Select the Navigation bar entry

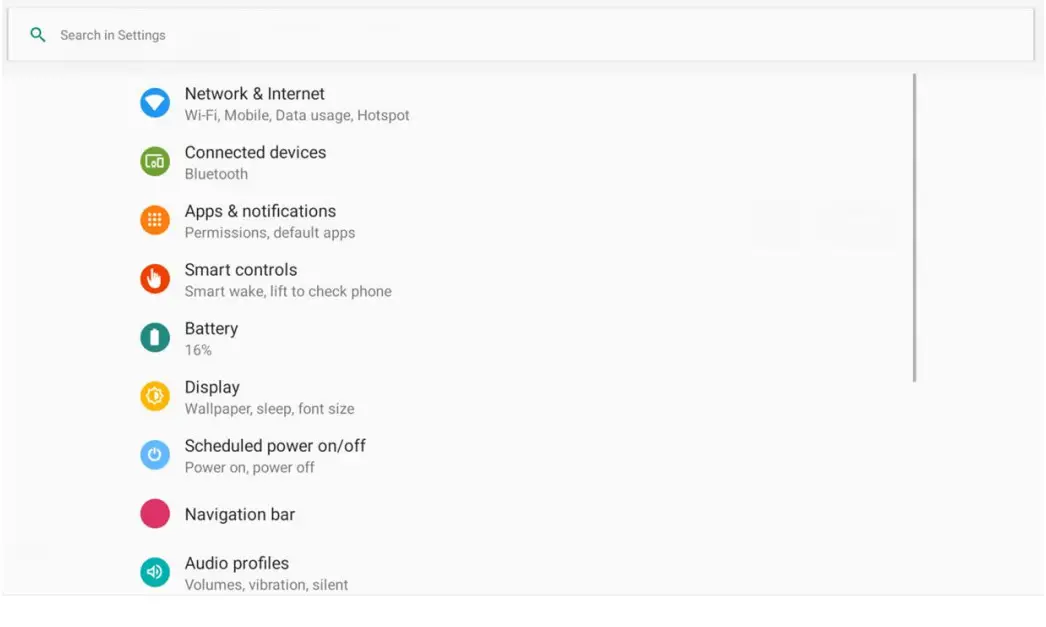240,515
